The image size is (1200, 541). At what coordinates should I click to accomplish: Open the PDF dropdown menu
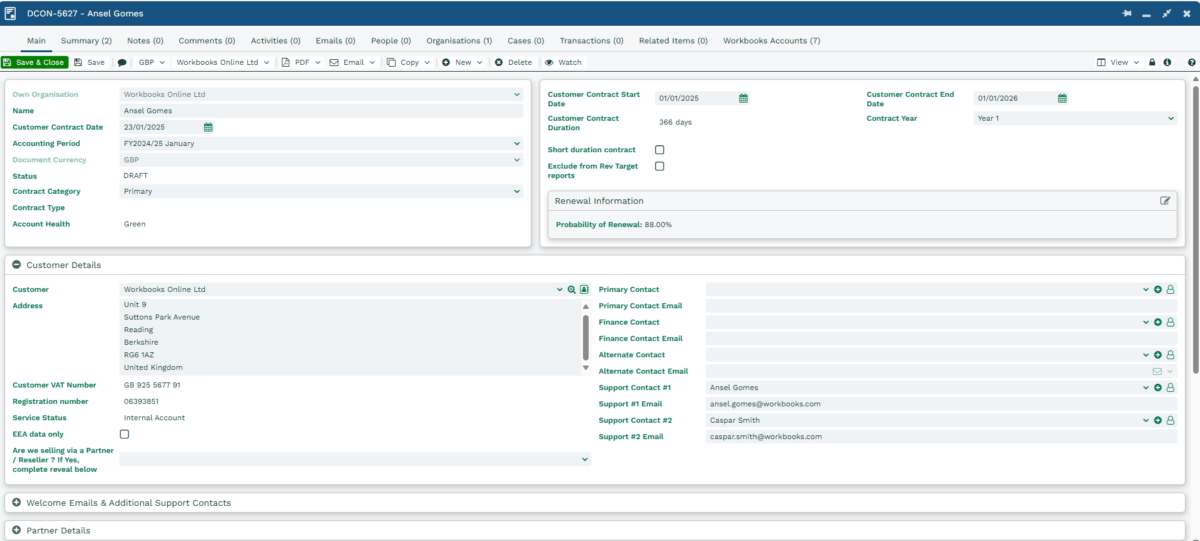coord(301,62)
